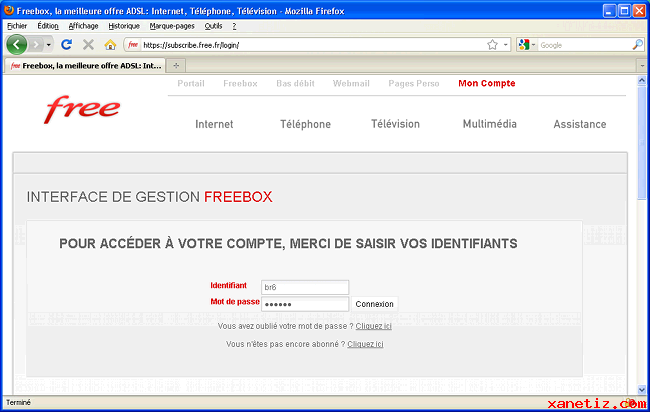Viewport: 650px width, 412px height.
Task: Click the free logo
Action: [82, 109]
